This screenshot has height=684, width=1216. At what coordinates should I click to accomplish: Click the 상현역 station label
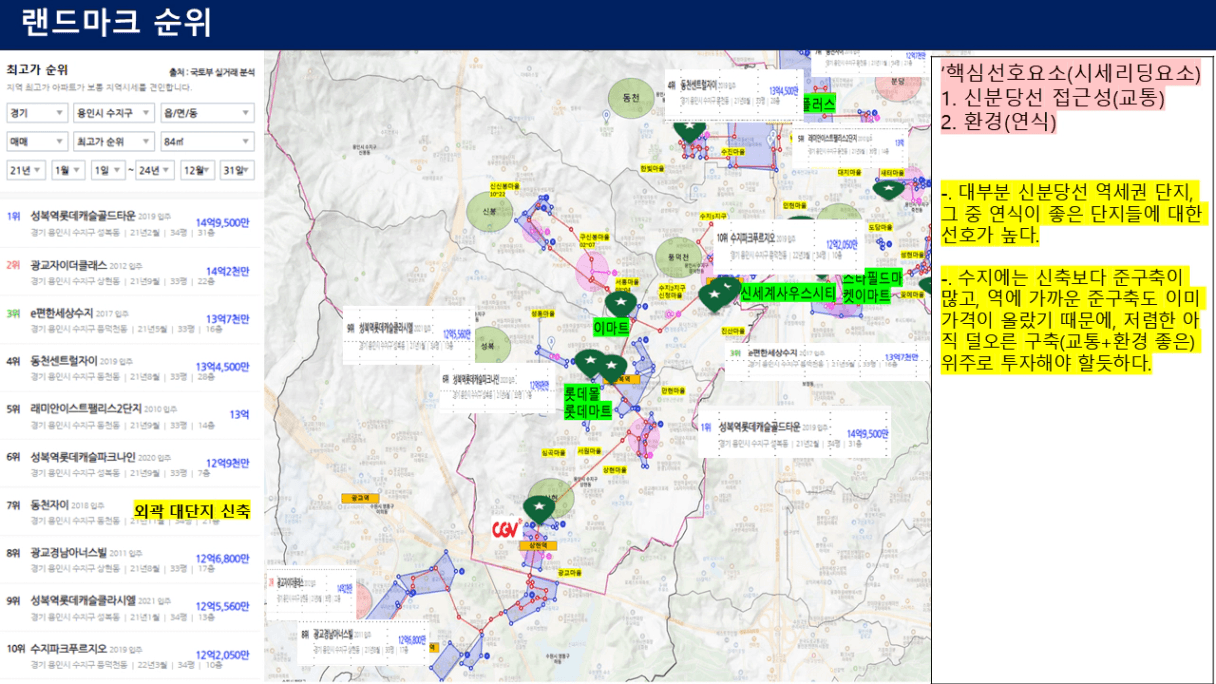pos(538,545)
